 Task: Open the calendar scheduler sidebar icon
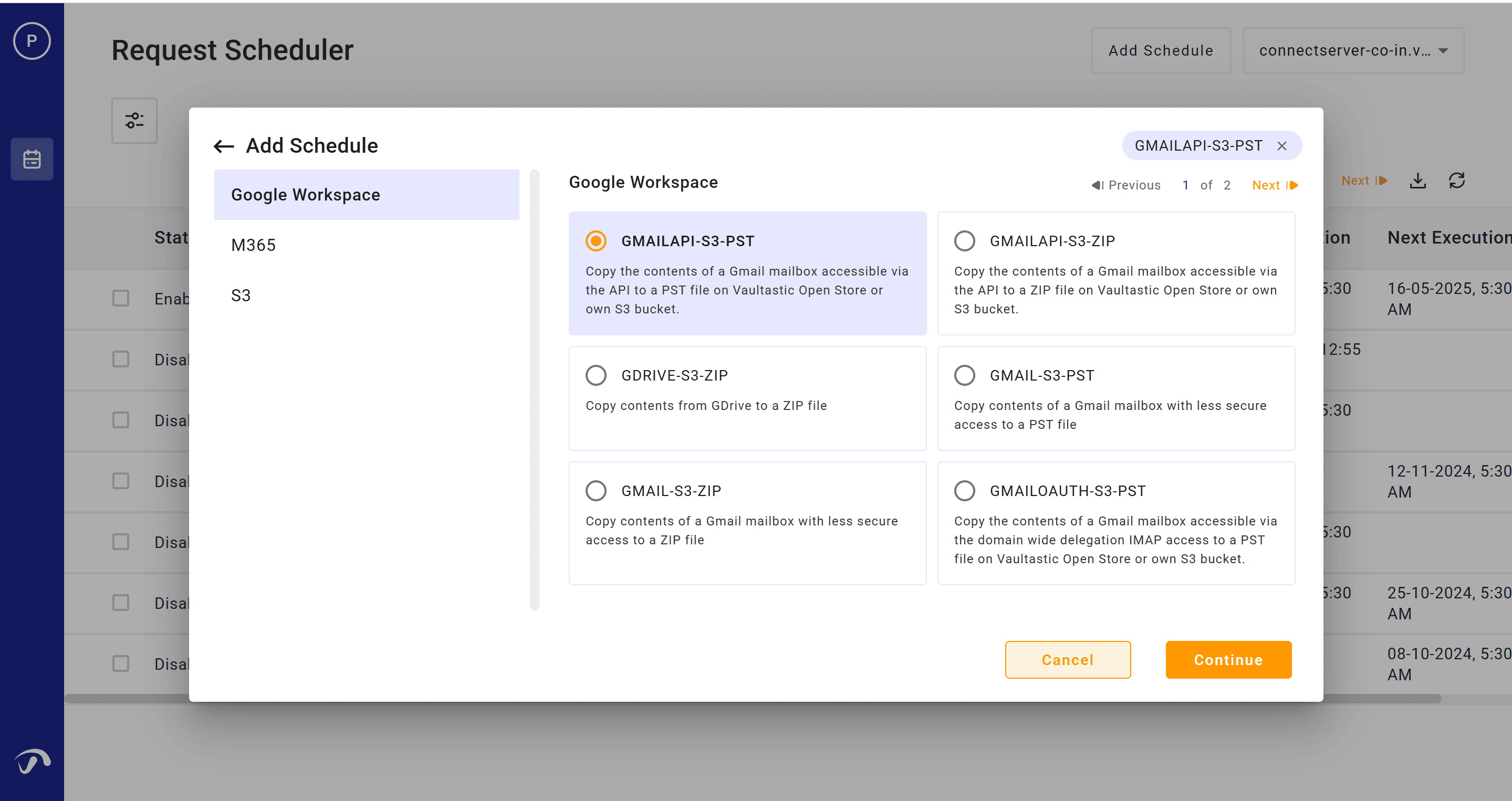click(32, 159)
